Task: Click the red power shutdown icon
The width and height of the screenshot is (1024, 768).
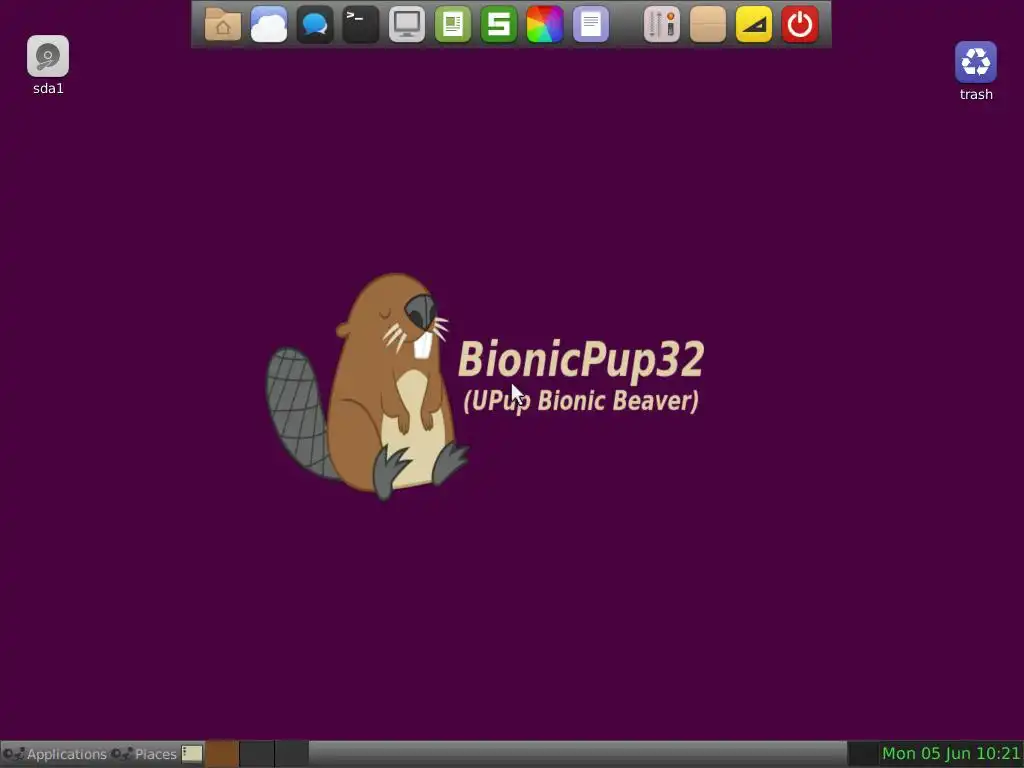Action: 800,24
